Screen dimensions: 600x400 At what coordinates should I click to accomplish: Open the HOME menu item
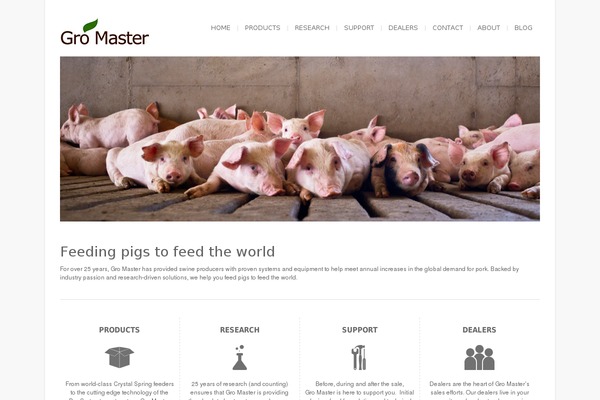click(x=220, y=28)
